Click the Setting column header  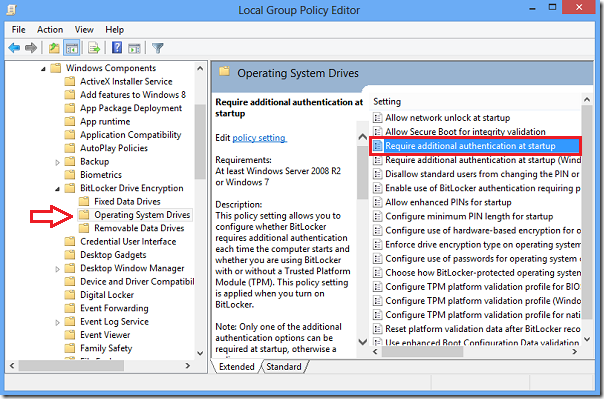coord(387,102)
